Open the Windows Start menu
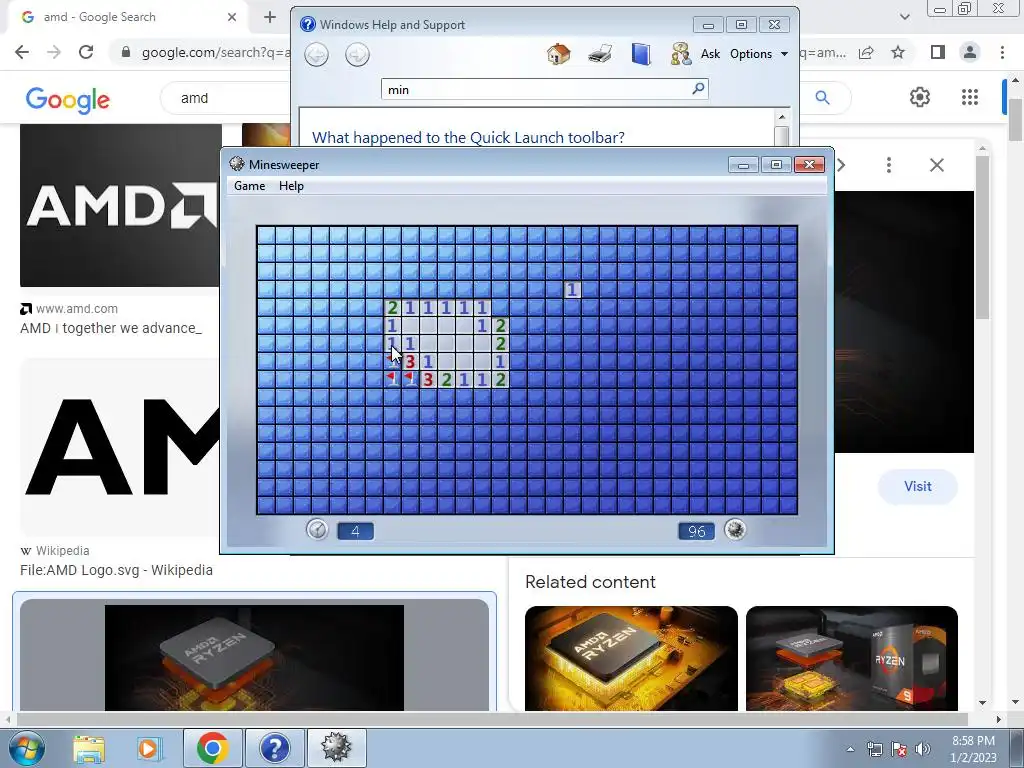This screenshot has width=1024, height=768. (26, 748)
